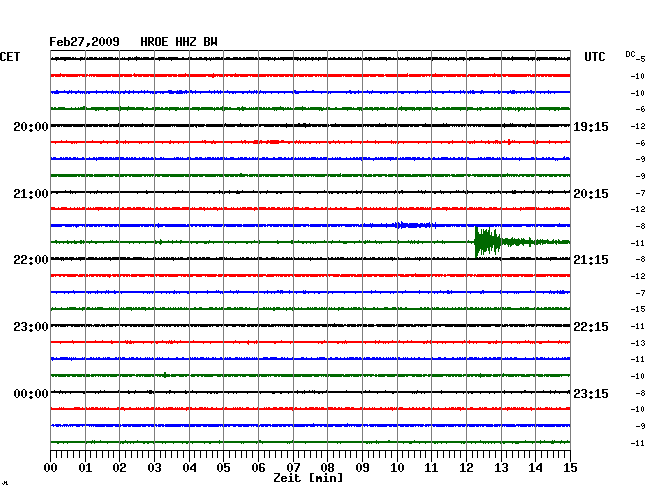Click the UTC timezone header

pos(594,57)
